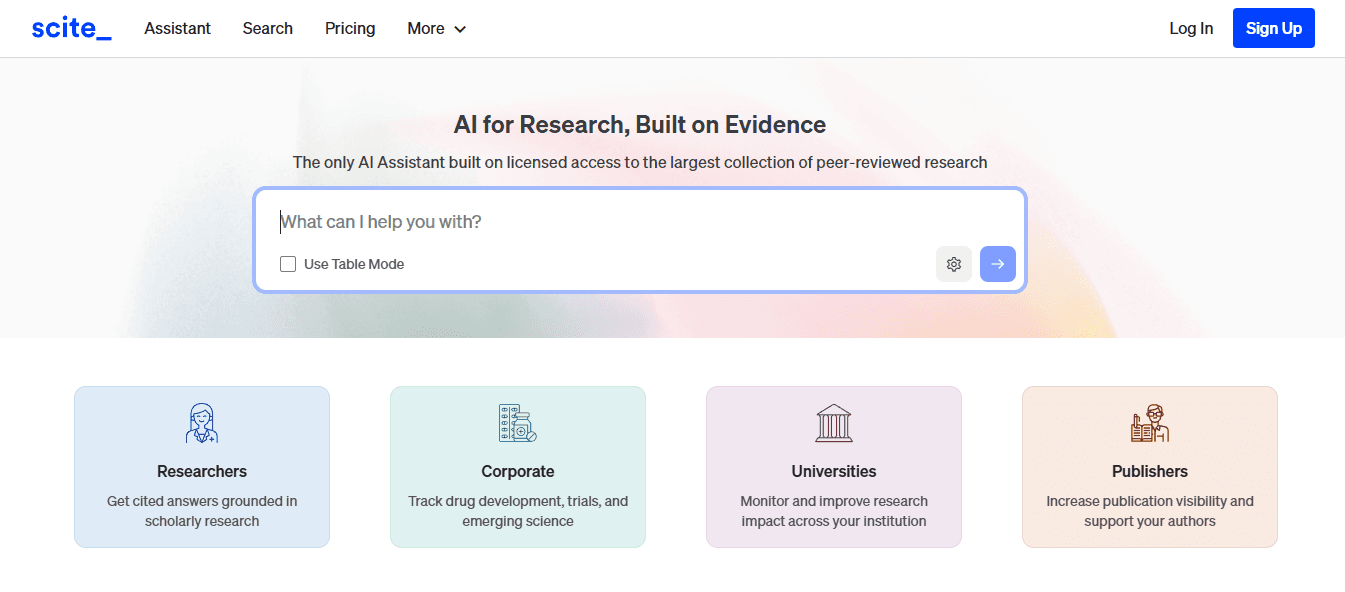The height and width of the screenshot is (592, 1345).
Task: Open the Corporate card title
Action: pos(518,471)
